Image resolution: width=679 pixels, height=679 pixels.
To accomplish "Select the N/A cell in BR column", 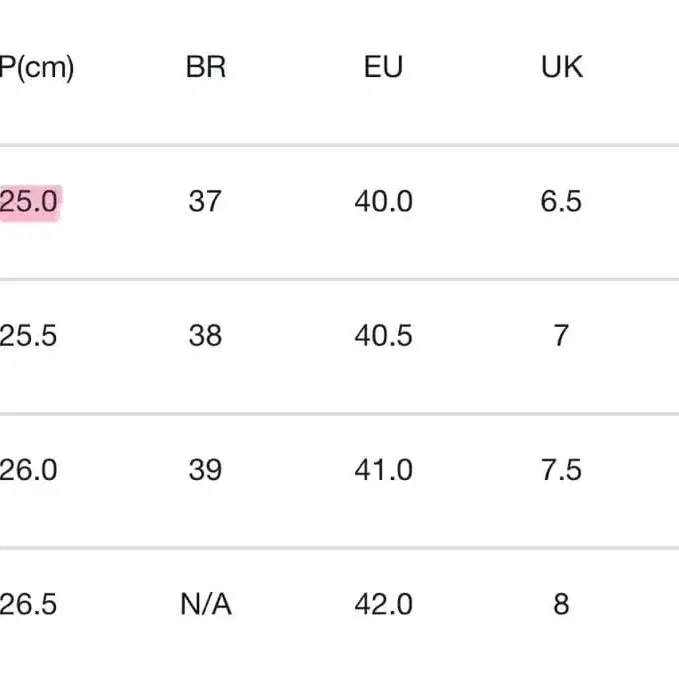I will (x=205, y=604).
